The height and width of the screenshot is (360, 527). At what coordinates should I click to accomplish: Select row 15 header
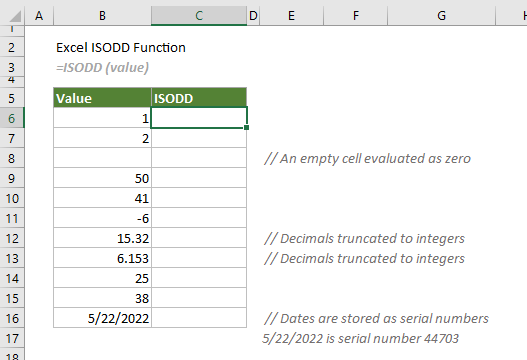click(12, 298)
